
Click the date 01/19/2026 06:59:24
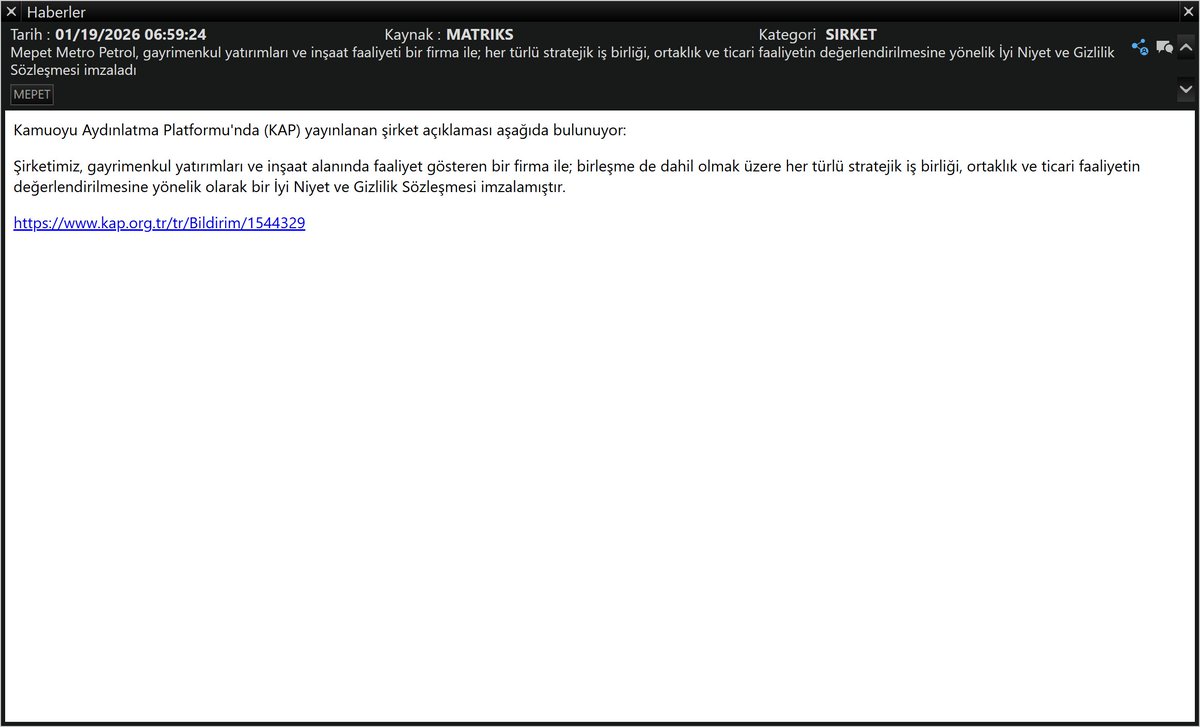pyautogui.click(x=131, y=35)
